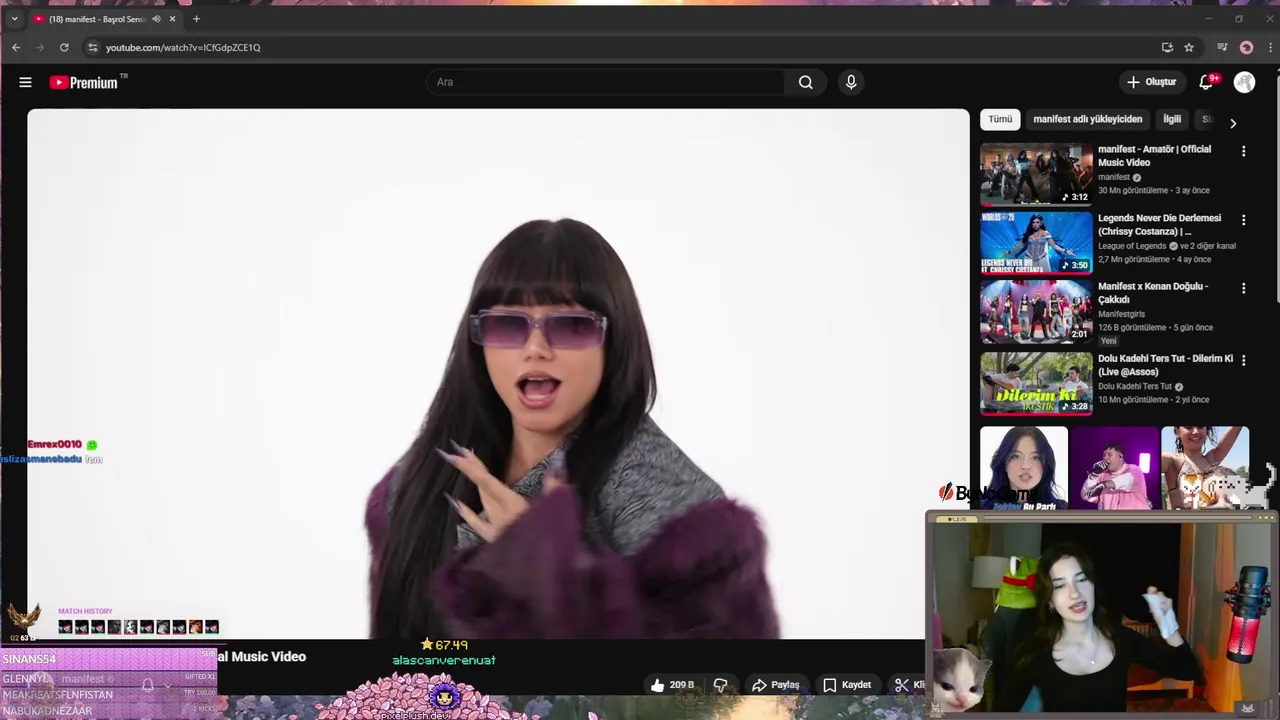Image resolution: width=1280 pixels, height=720 pixels.
Task: Click Oluştur create button
Action: [1152, 82]
